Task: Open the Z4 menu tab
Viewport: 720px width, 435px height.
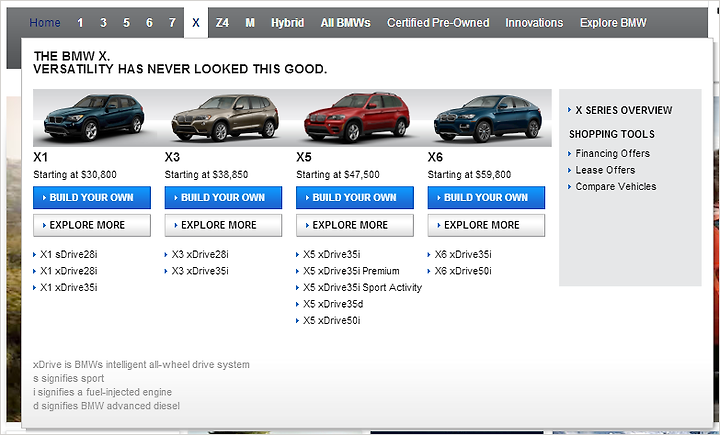Action: [222, 23]
